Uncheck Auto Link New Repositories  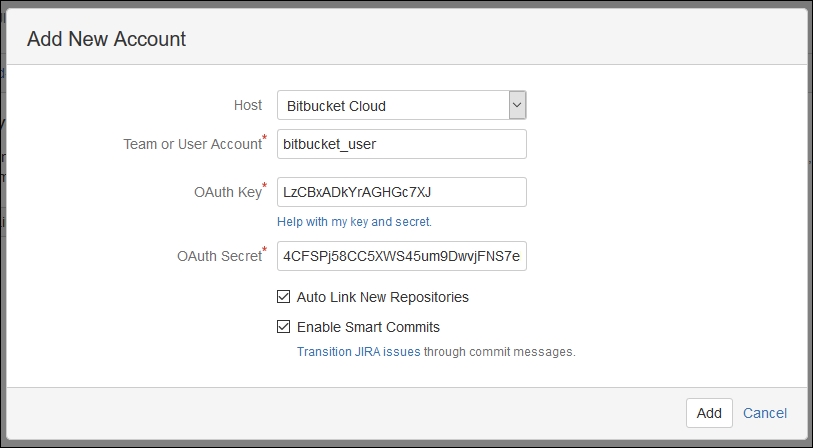click(x=283, y=297)
